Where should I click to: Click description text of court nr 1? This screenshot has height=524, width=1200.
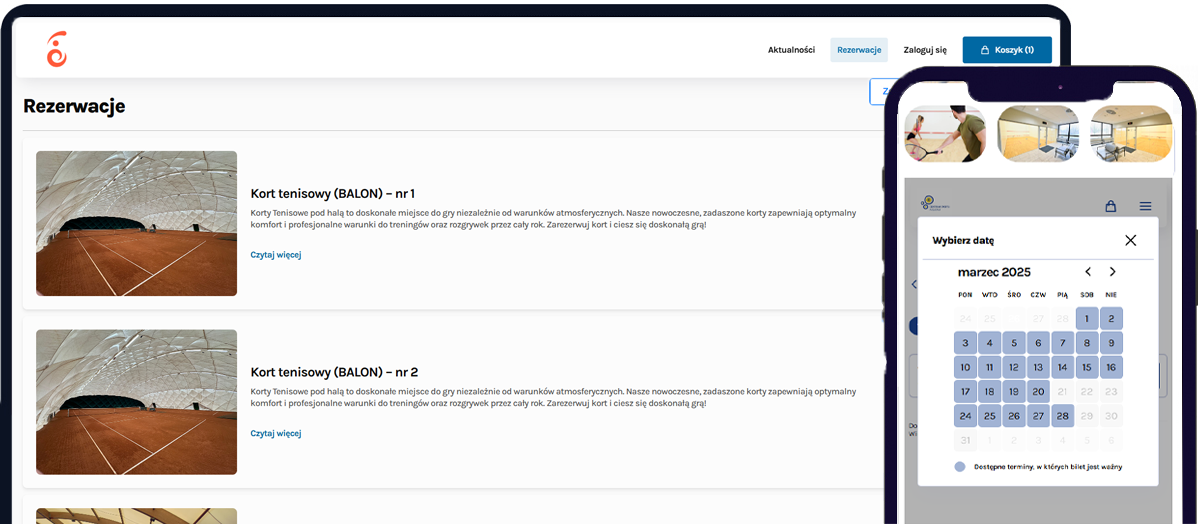click(553, 219)
